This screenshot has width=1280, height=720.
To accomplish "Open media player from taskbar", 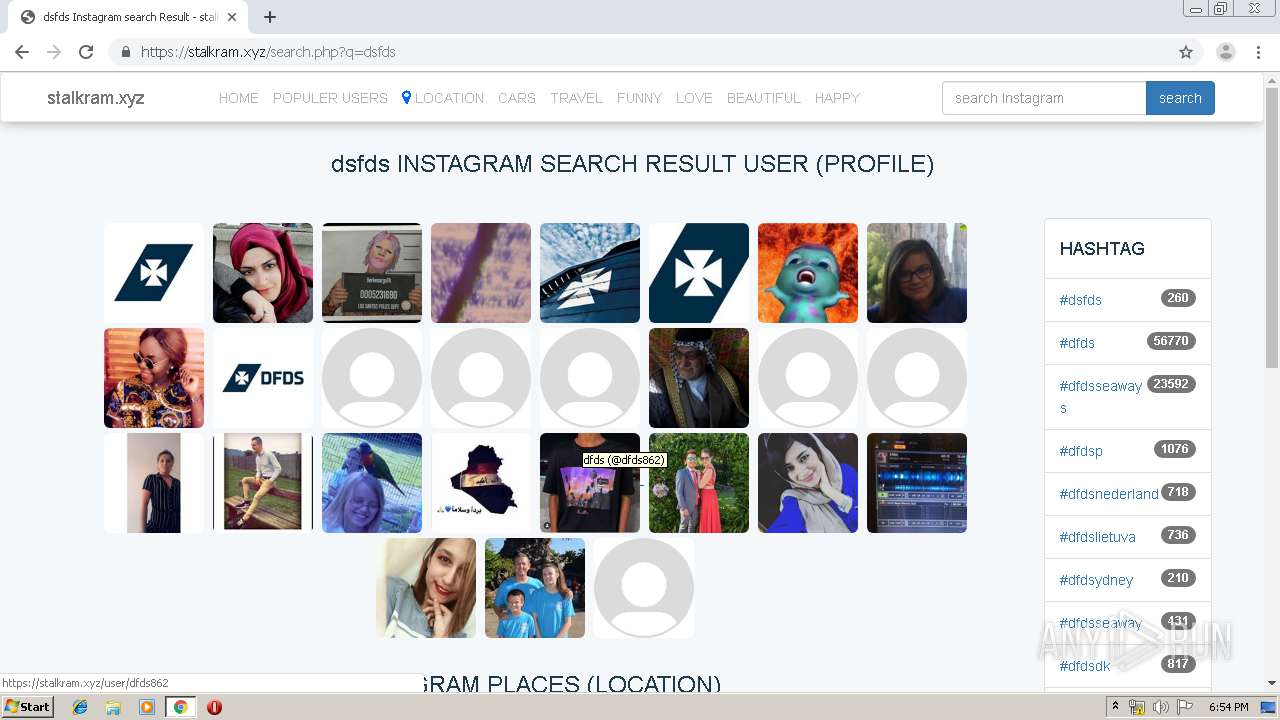I will [x=147, y=707].
